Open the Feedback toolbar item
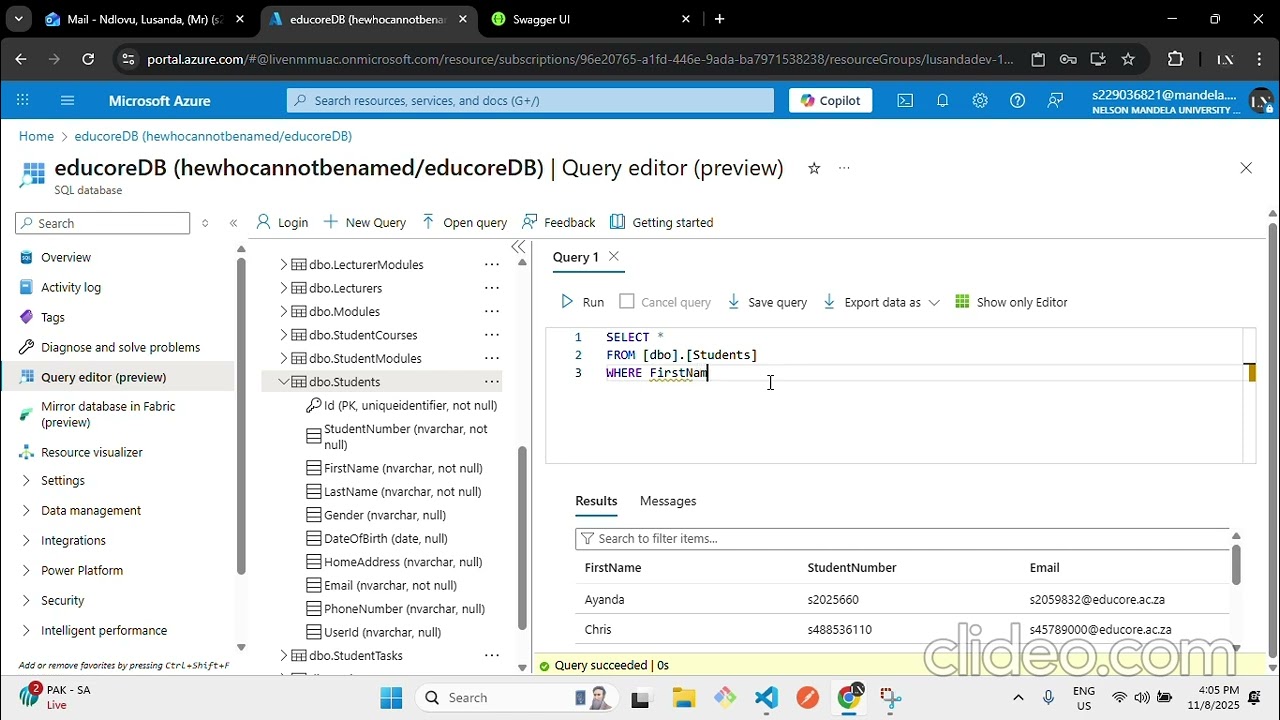Image resolution: width=1280 pixels, height=720 pixels. click(x=558, y=222)
